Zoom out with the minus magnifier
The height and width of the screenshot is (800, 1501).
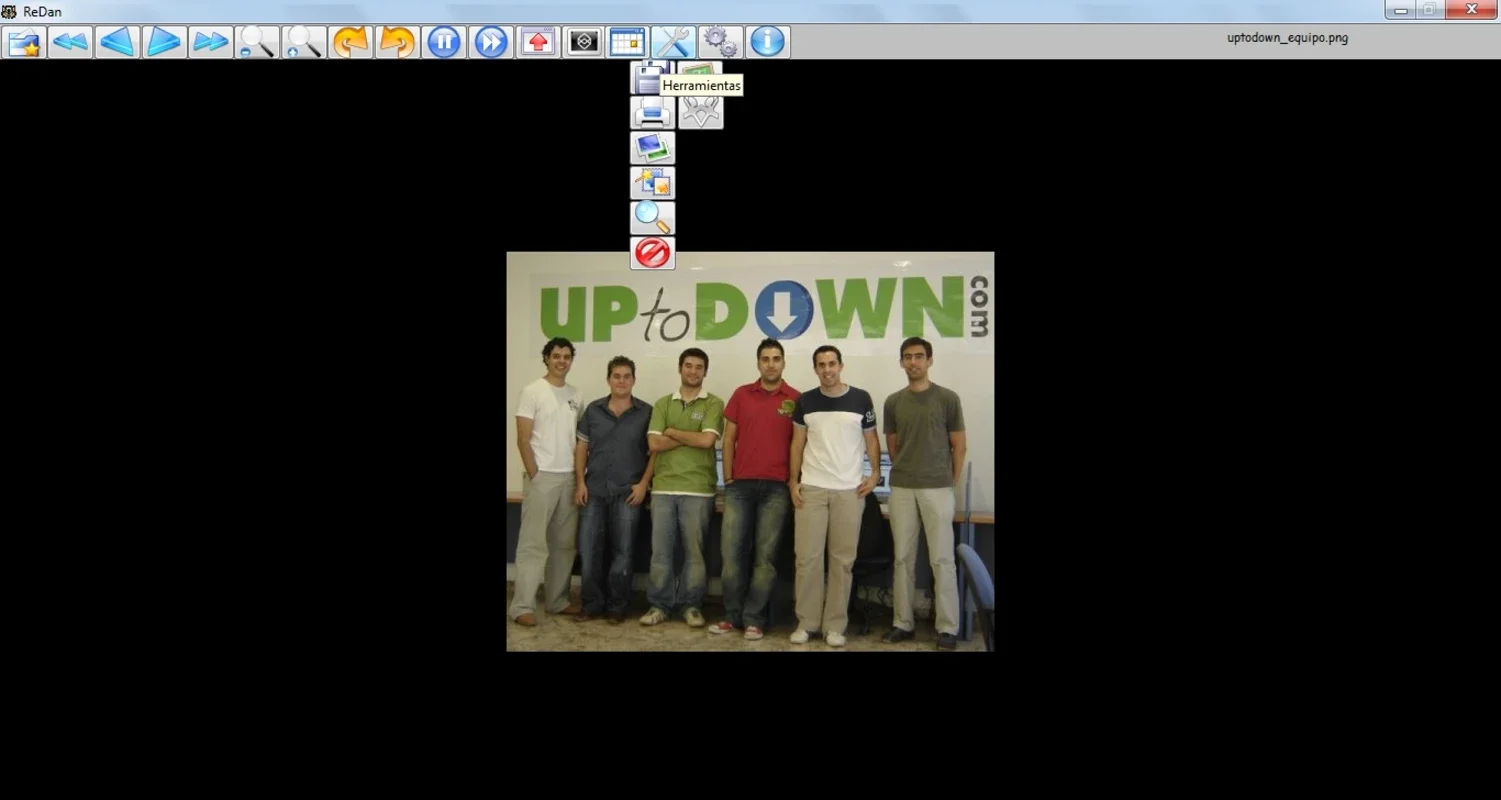257,42
